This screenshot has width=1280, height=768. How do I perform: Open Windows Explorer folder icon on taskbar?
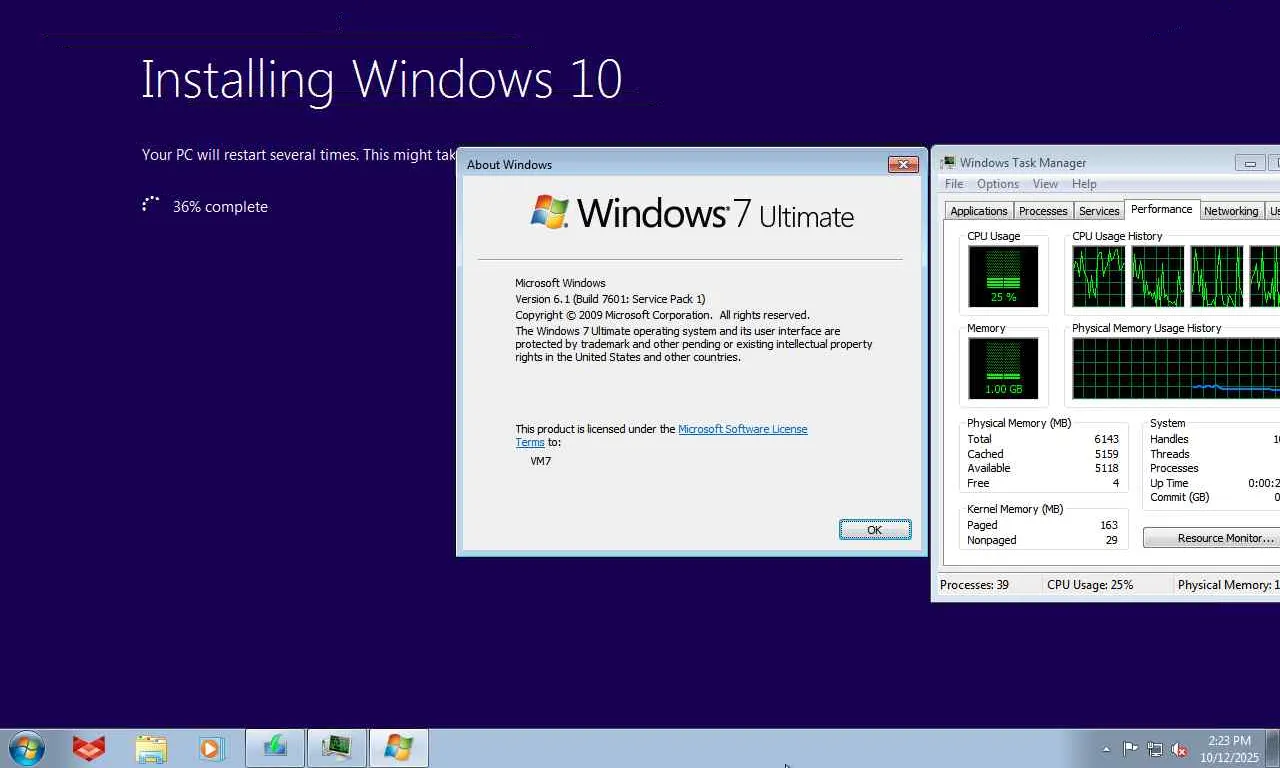(x=151, y=748)
